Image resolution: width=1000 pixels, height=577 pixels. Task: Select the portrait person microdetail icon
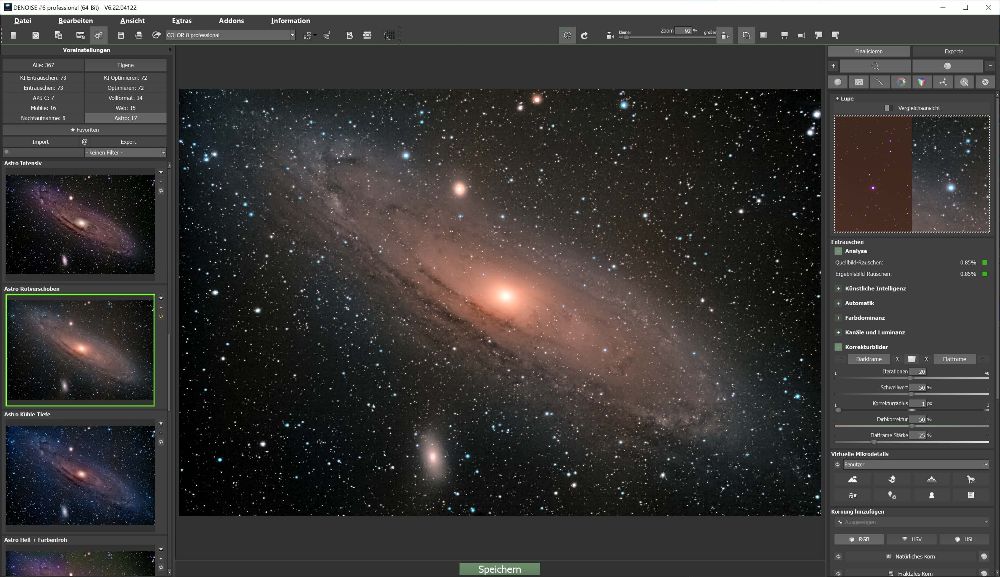[931, 495]
